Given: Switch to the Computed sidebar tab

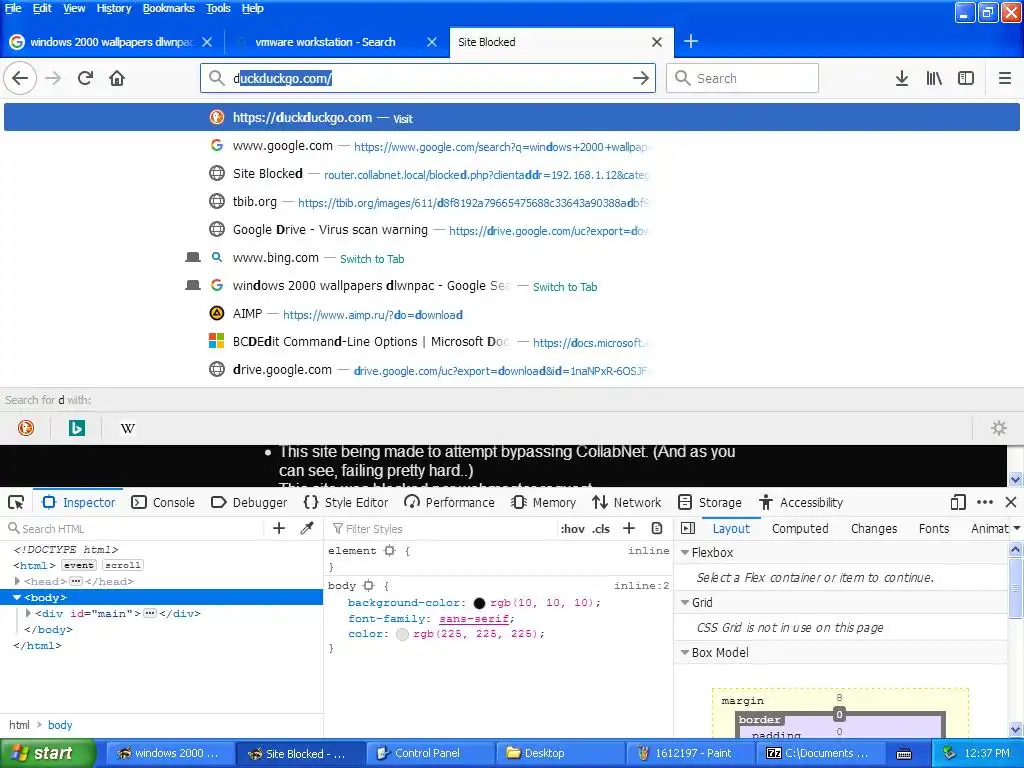Looking at the screenshot, I should point(800,528).
